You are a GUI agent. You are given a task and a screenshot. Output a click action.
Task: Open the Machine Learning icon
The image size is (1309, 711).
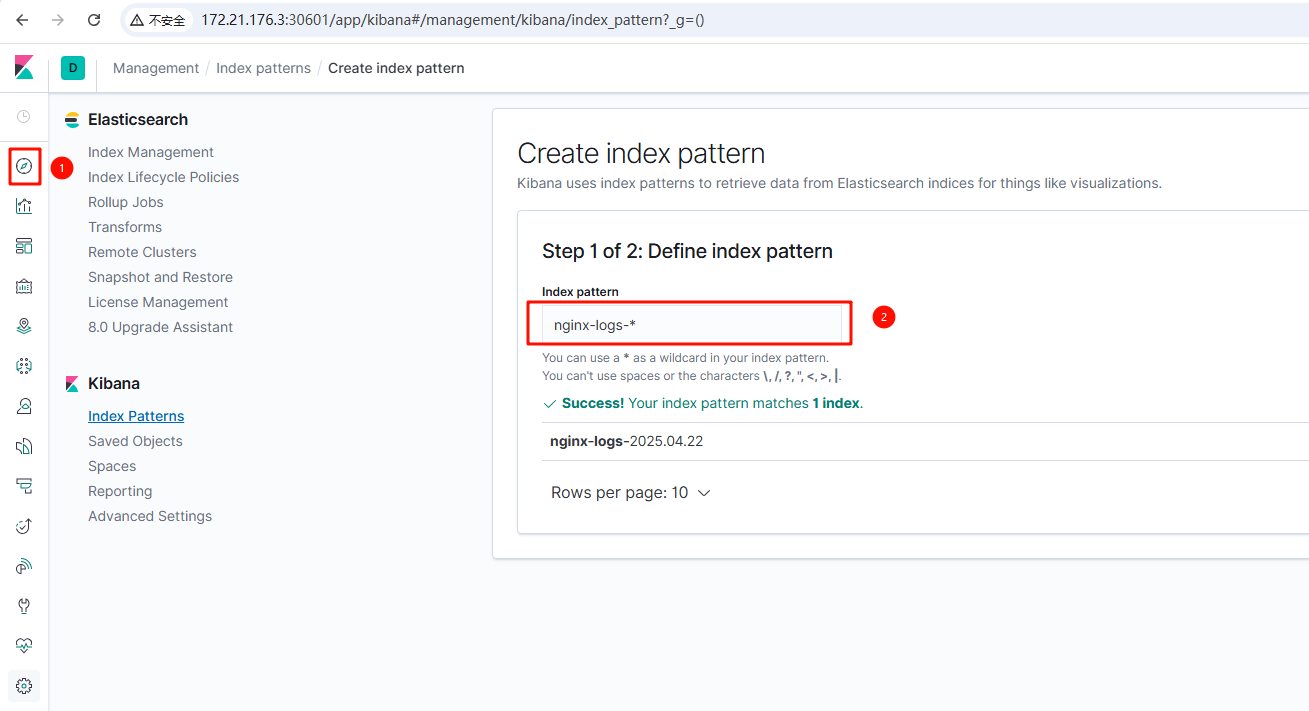(x=24, y=366)
